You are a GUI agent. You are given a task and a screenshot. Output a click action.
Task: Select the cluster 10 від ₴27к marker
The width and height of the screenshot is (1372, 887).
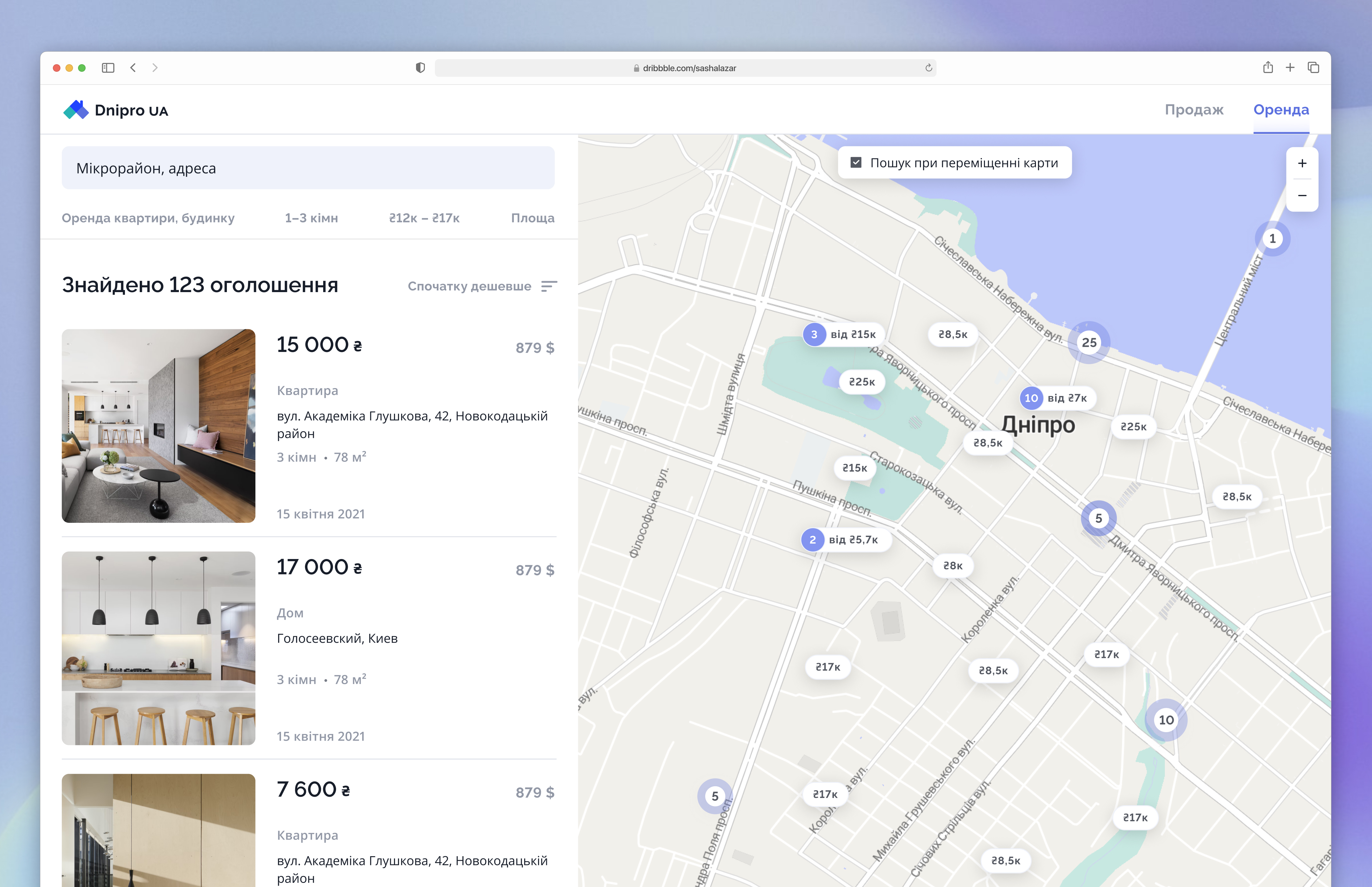[1058, 398]
